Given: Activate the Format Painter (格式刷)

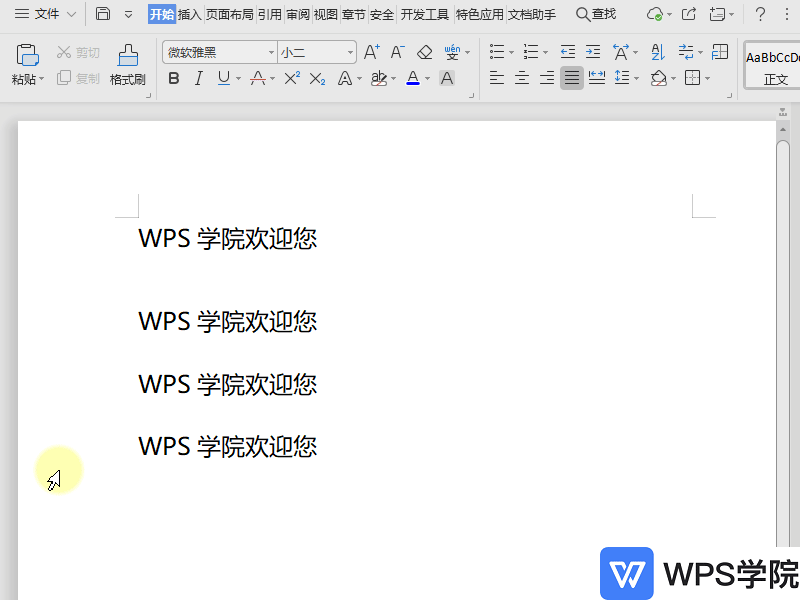Looking at the screenshot, I should (128, 64).
